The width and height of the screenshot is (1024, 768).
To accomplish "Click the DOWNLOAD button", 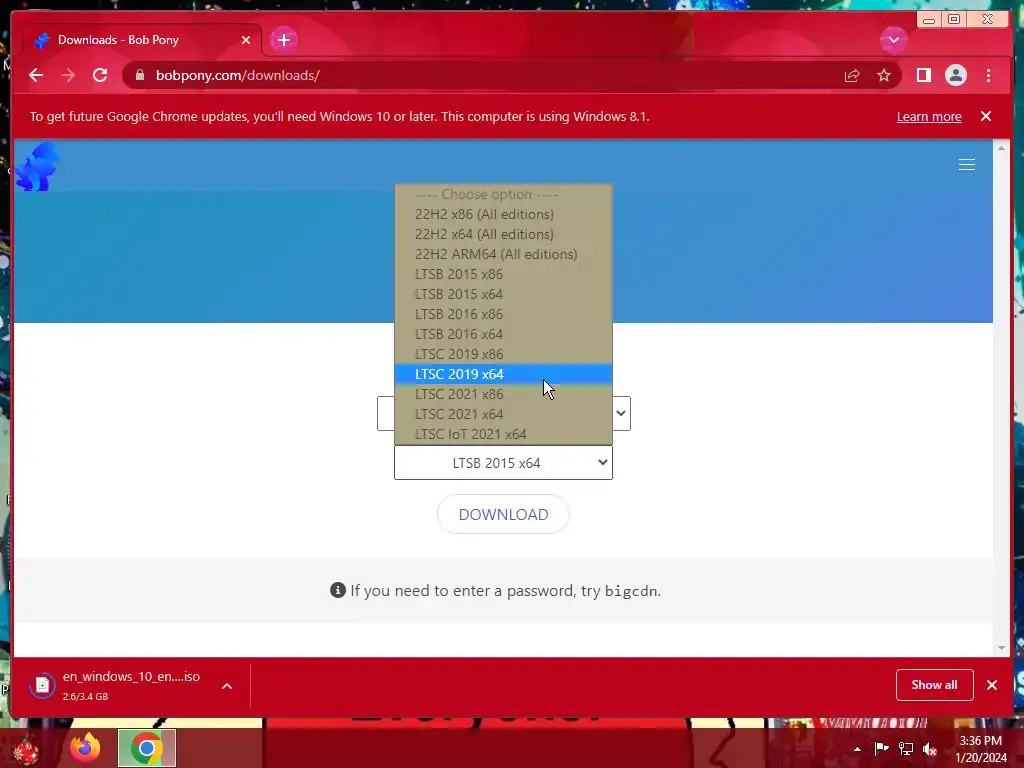I will (503, 515).
